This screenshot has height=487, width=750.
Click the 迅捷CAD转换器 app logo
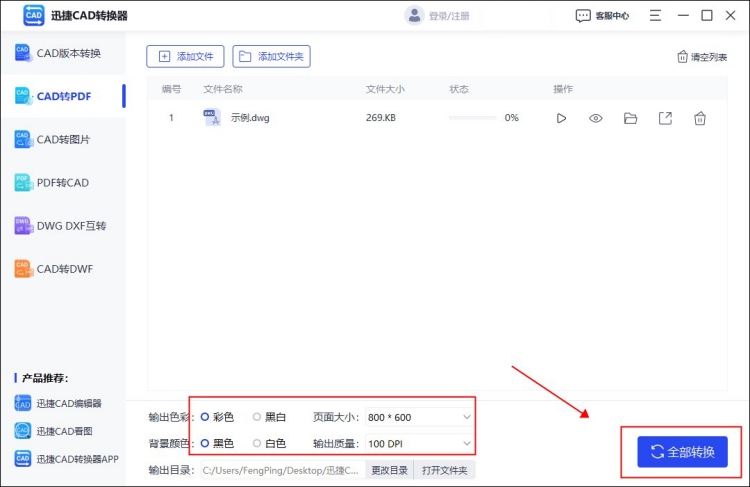33,15
